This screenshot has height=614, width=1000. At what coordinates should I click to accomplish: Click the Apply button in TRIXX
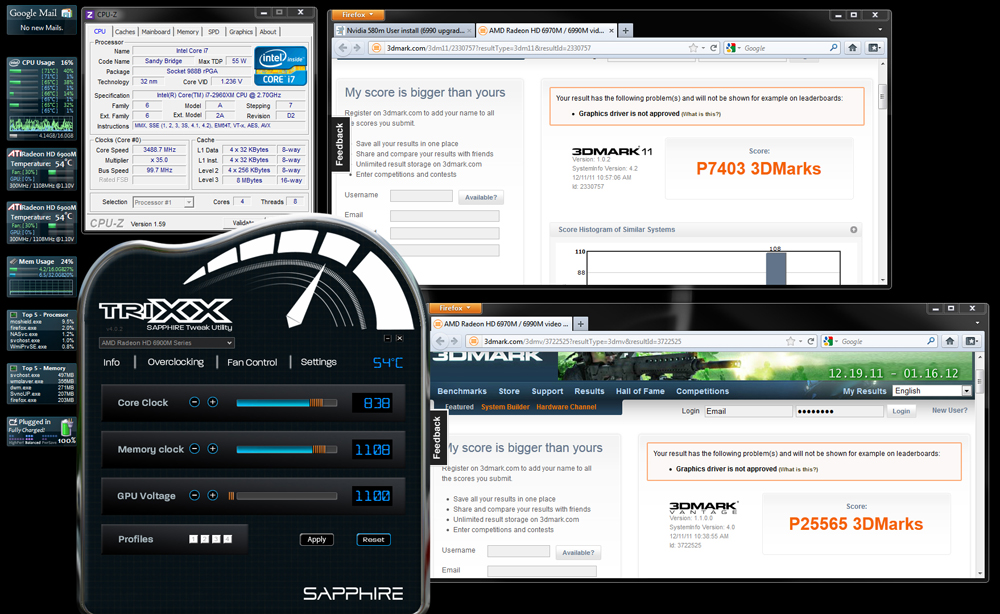[x=317, y=539]
